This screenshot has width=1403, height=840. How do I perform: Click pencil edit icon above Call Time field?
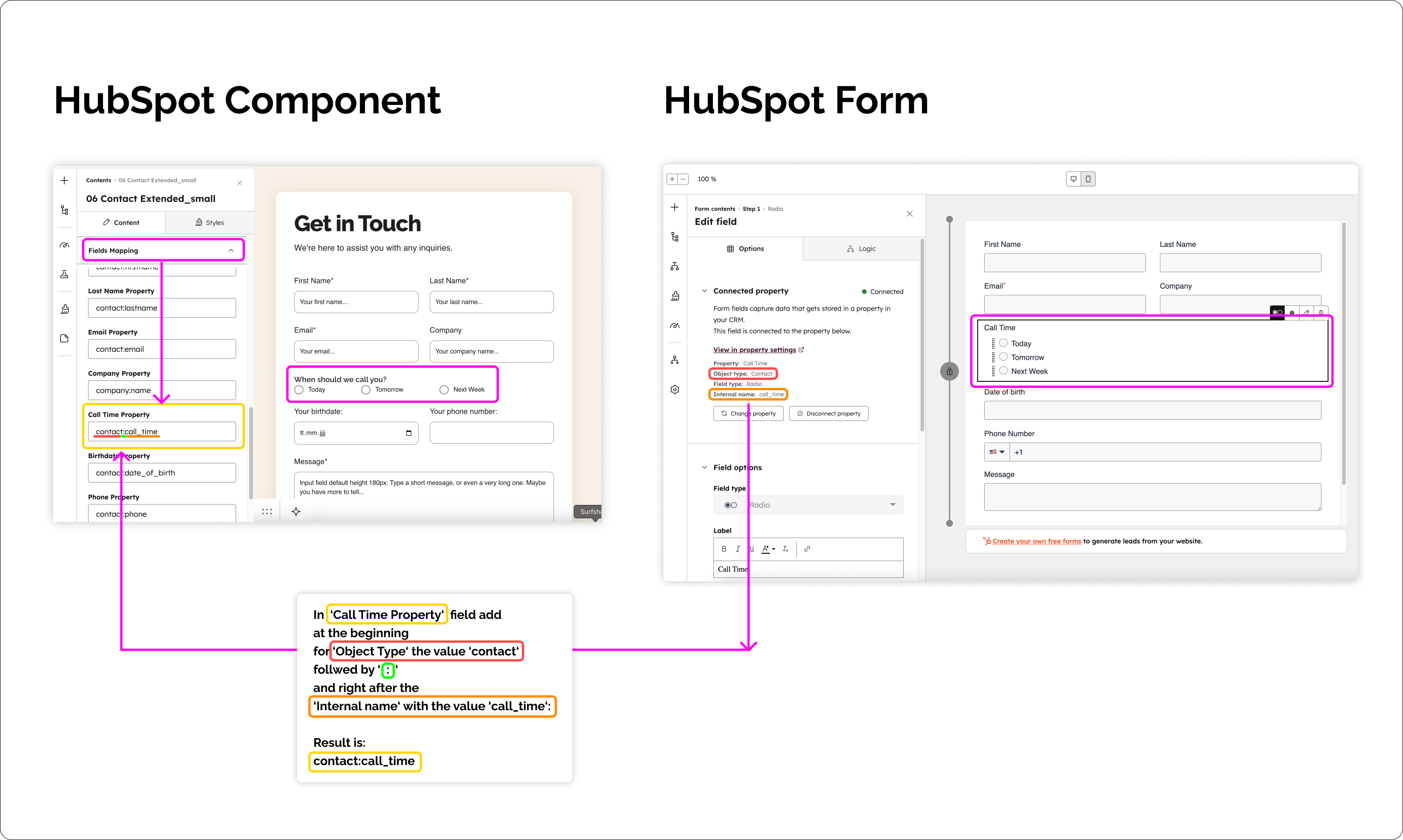point(1306,312)
